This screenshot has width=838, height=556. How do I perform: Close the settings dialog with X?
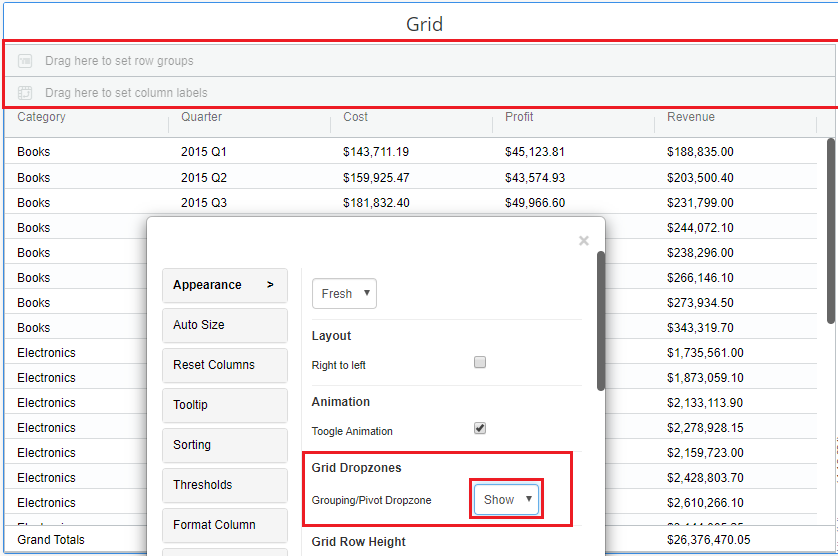(x=584, y=241)
